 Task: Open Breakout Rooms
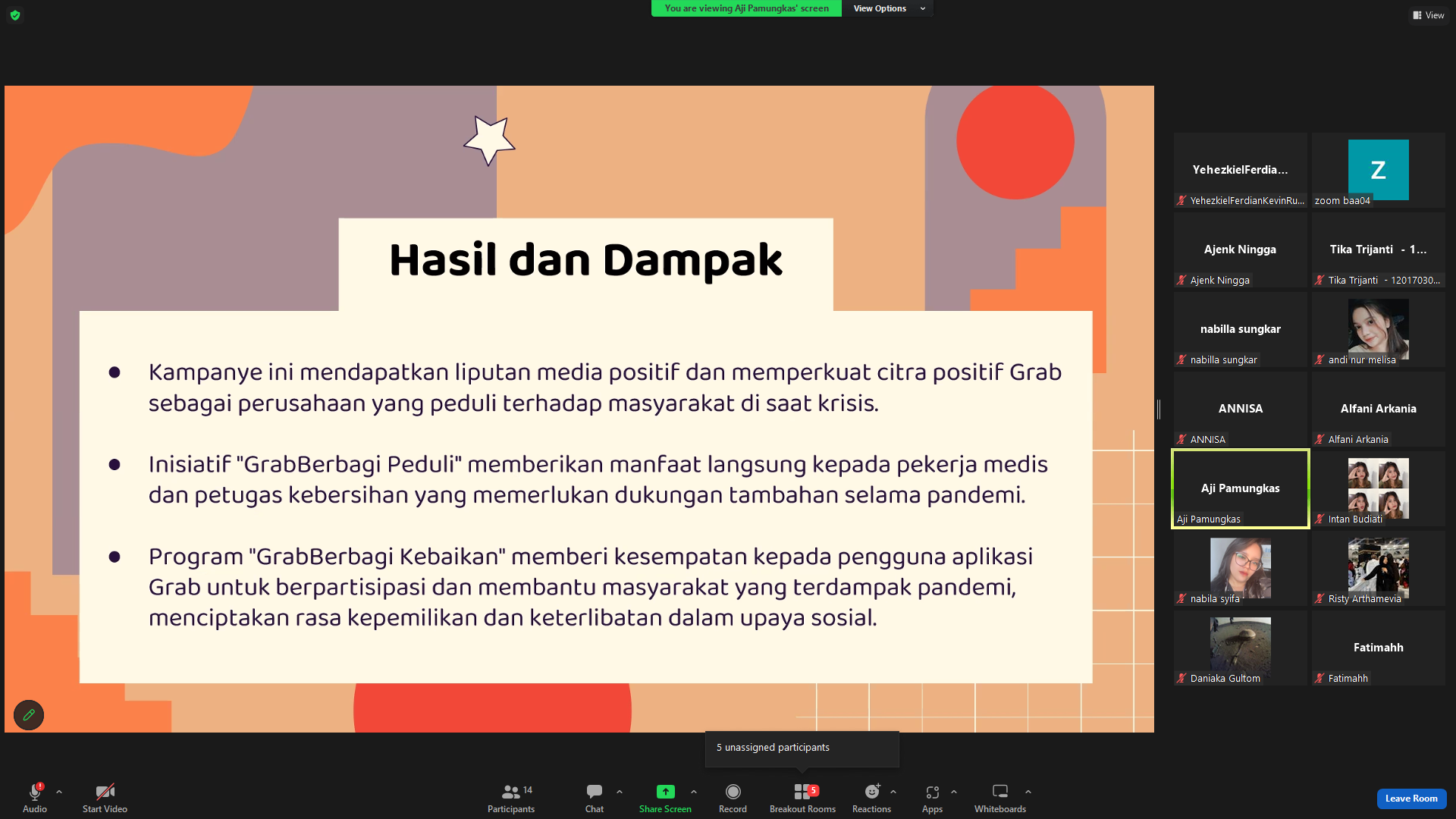tap(802, 798)
